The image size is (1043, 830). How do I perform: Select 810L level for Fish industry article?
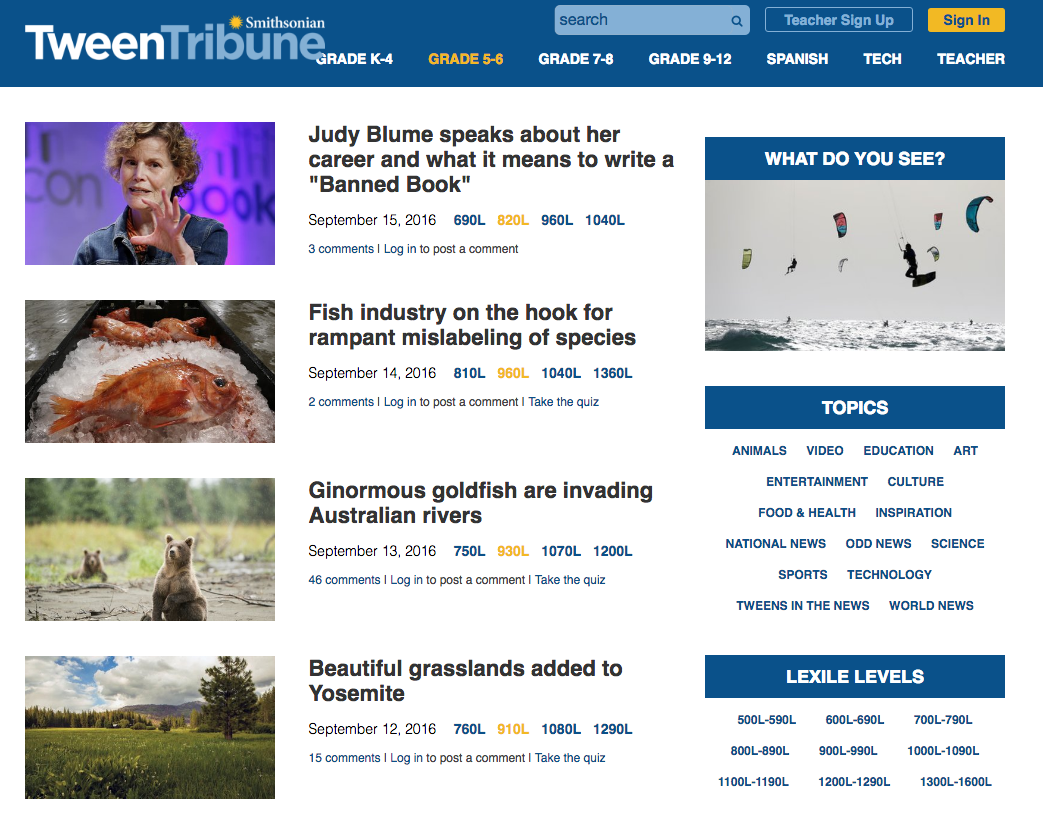click(469, 373)
